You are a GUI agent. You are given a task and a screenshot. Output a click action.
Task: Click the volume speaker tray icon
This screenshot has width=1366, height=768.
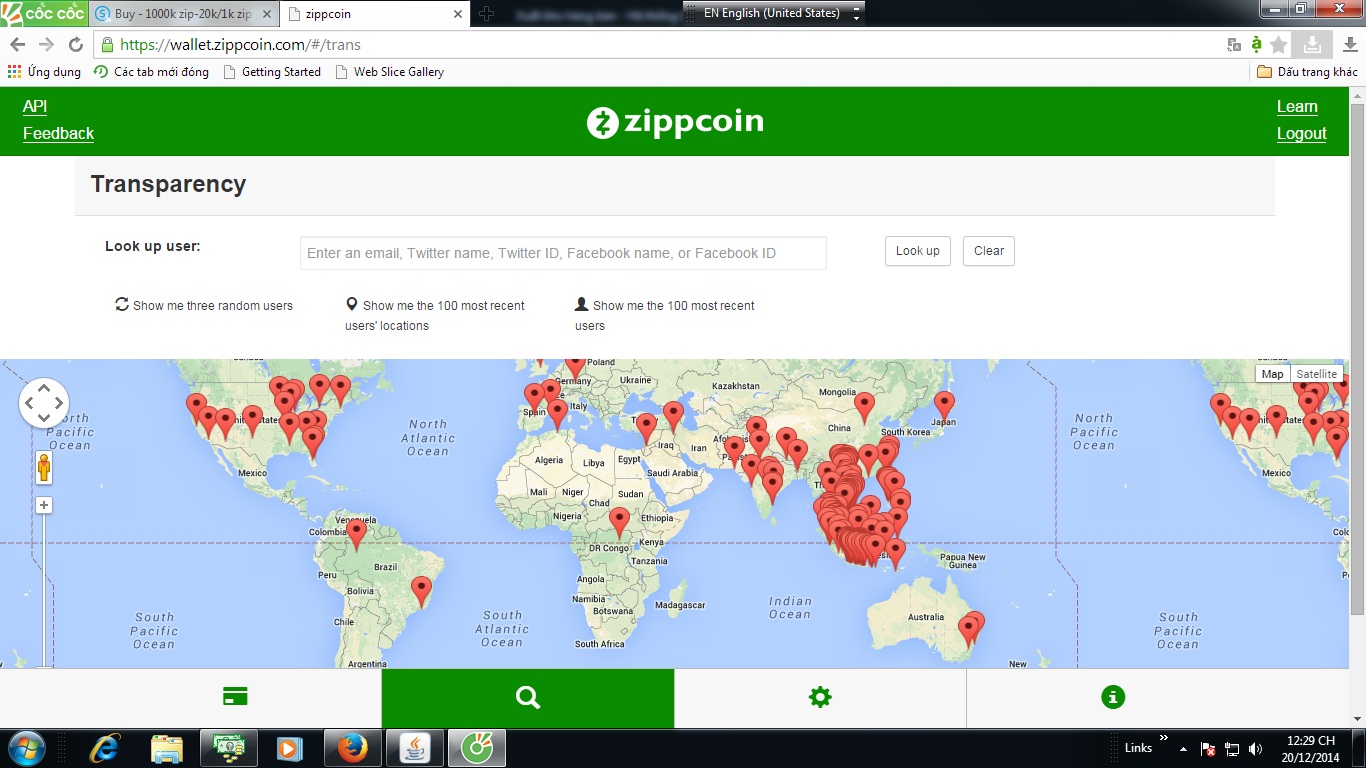coord(1255,749)
